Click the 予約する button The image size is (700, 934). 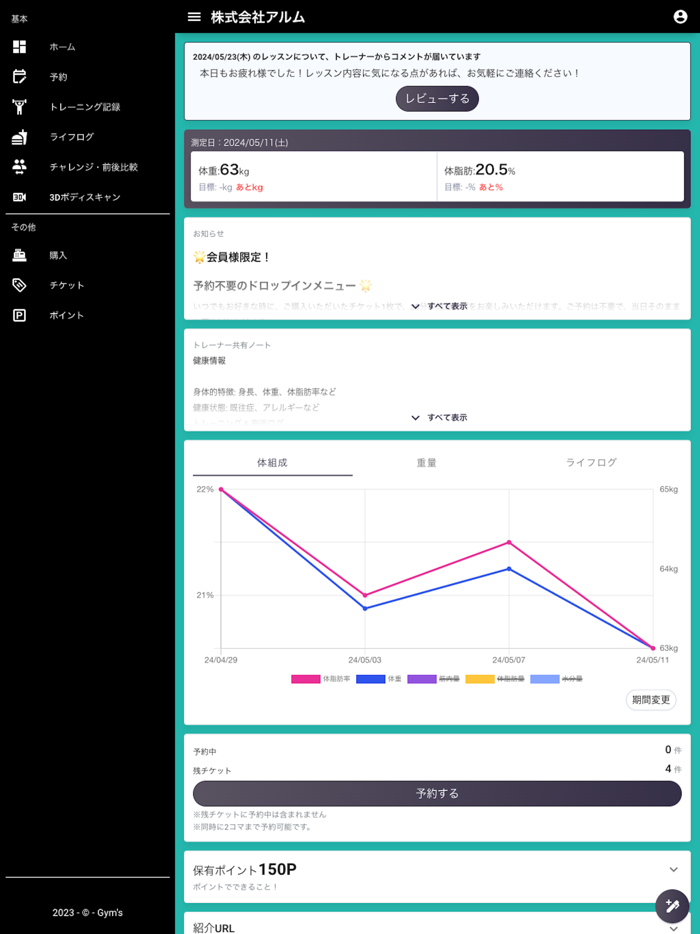pos(437,793)
